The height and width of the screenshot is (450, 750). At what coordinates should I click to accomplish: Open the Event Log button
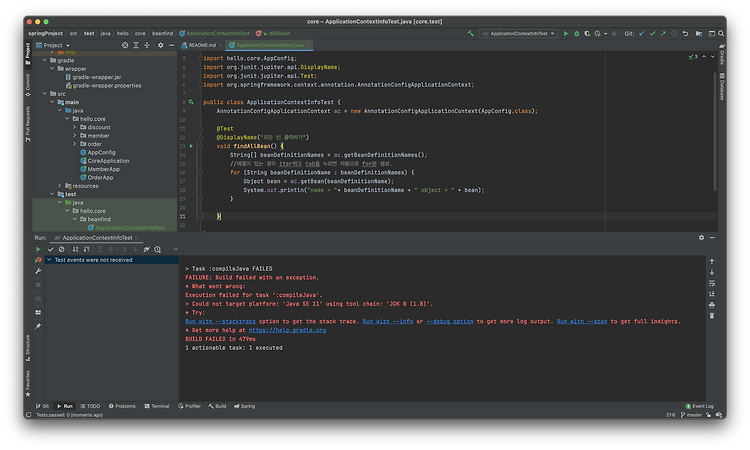coord(699,406)
